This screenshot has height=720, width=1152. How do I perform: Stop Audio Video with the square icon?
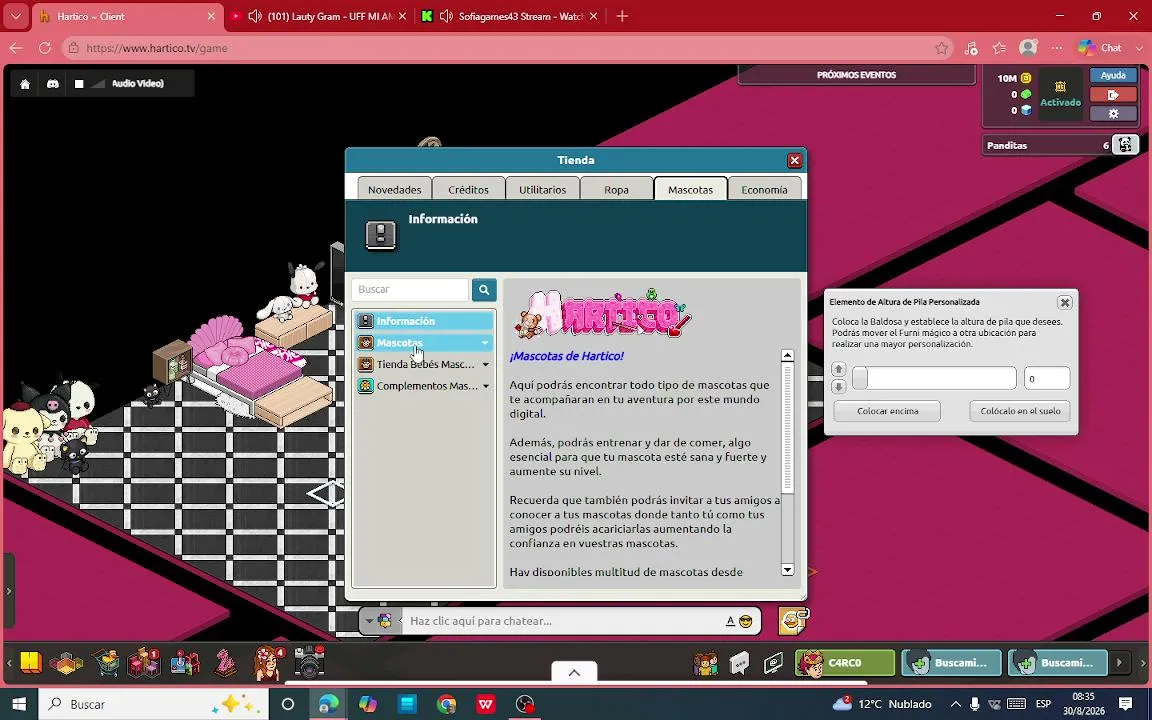point(79,84)
